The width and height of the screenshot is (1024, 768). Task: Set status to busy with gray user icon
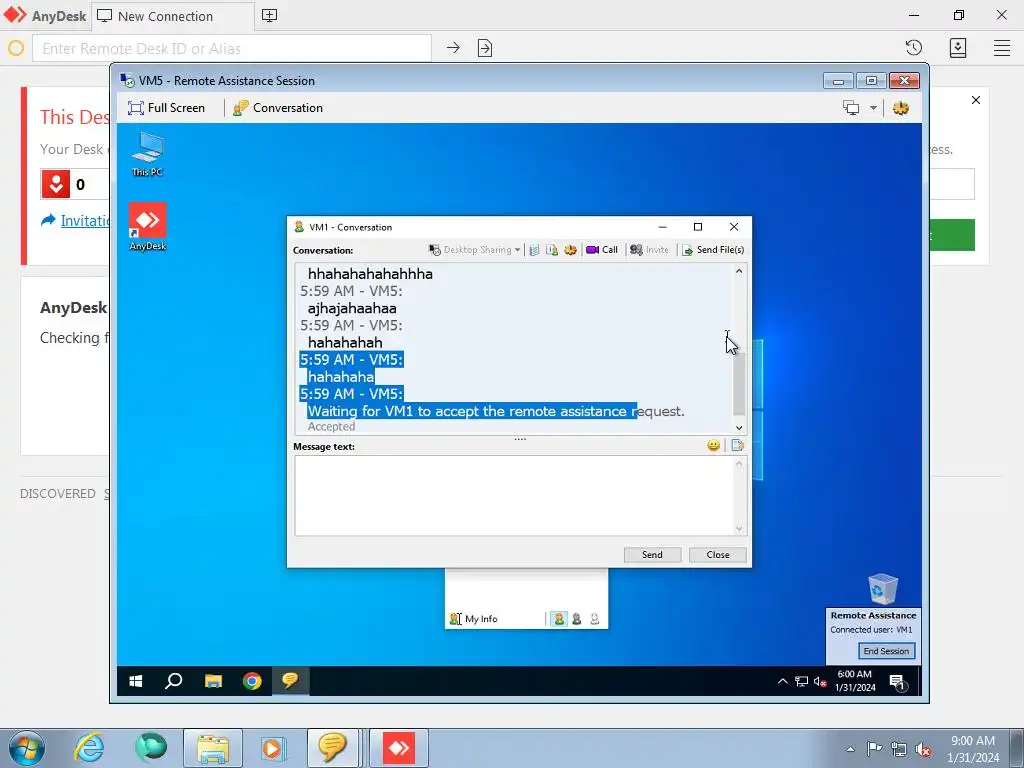pos(577,618)
